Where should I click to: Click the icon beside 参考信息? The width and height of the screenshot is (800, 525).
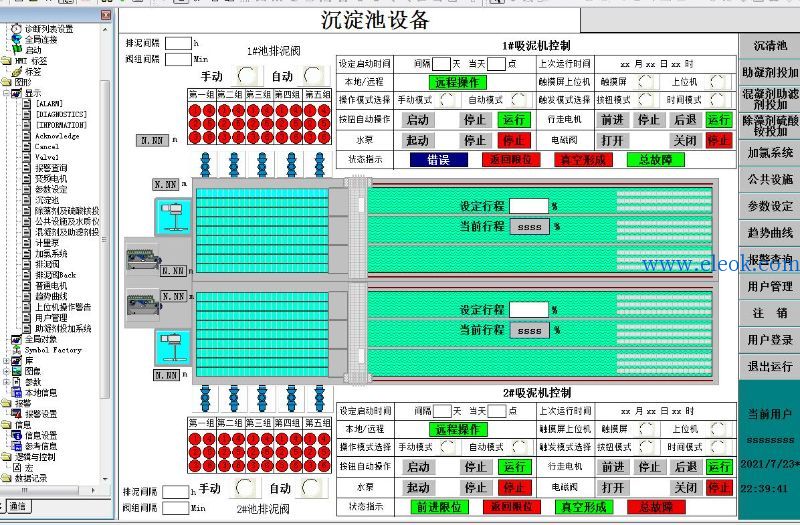(x=17, y=446)
